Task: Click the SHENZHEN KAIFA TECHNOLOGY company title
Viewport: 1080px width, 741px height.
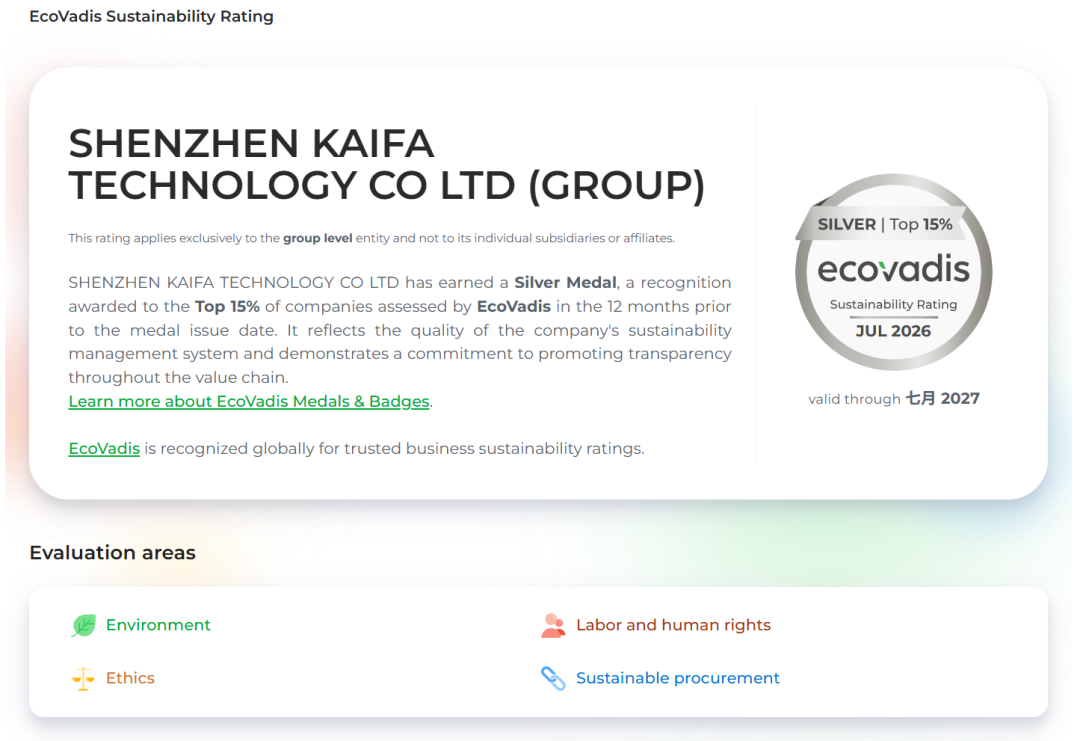Action: 386,165
